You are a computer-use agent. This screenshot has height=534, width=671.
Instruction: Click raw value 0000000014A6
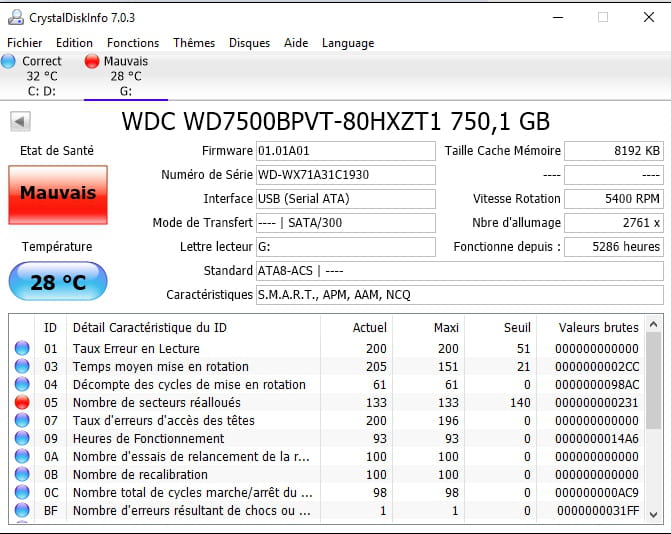click(x=597, y=438)
